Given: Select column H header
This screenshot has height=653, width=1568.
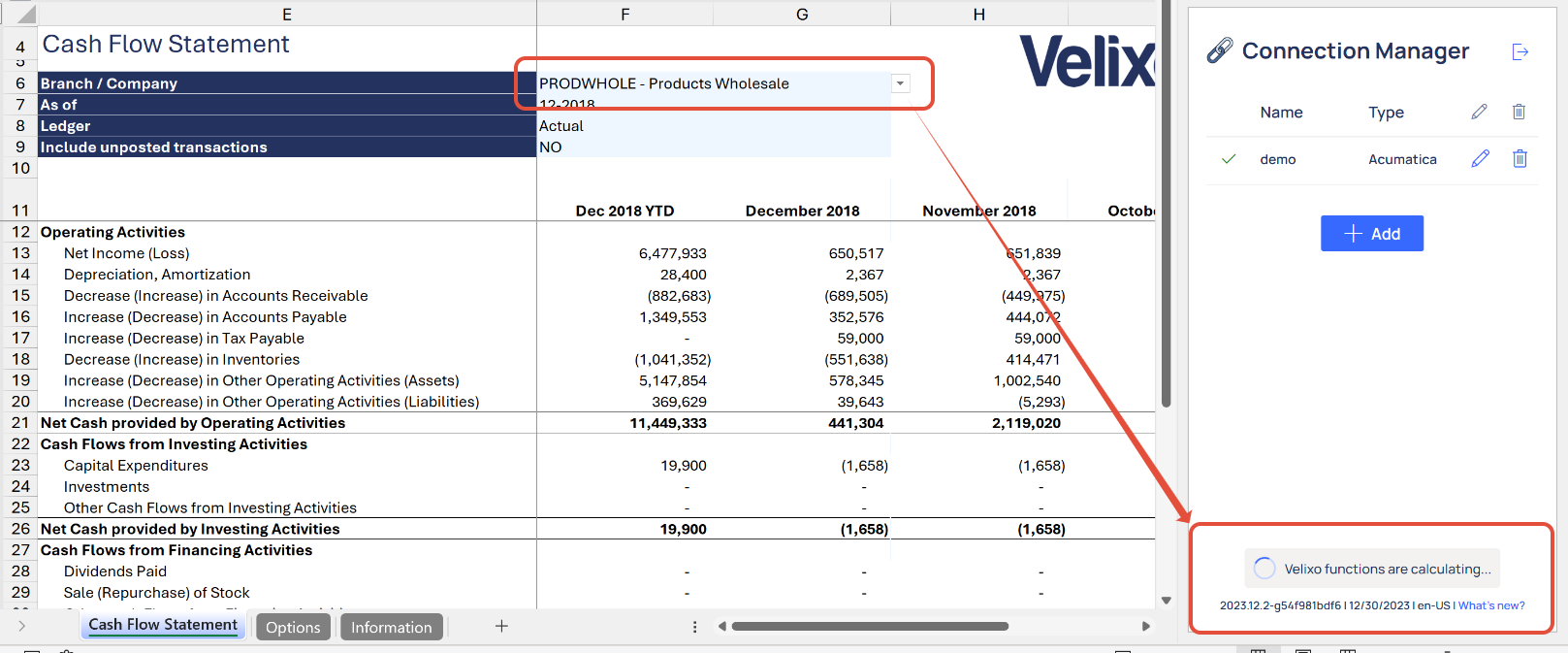Looking at the screenshot, I should (x=979, y=14).
